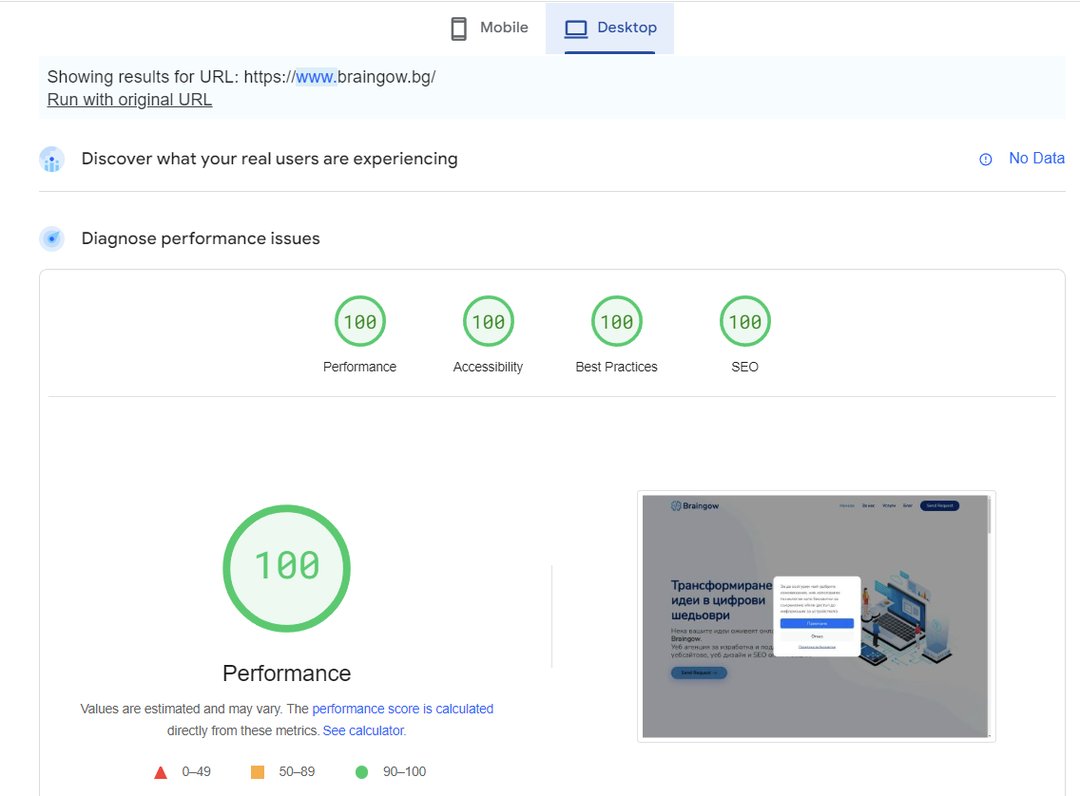Click the large Performance 100 circle
1080x796 pixels.
click(287, 567)
